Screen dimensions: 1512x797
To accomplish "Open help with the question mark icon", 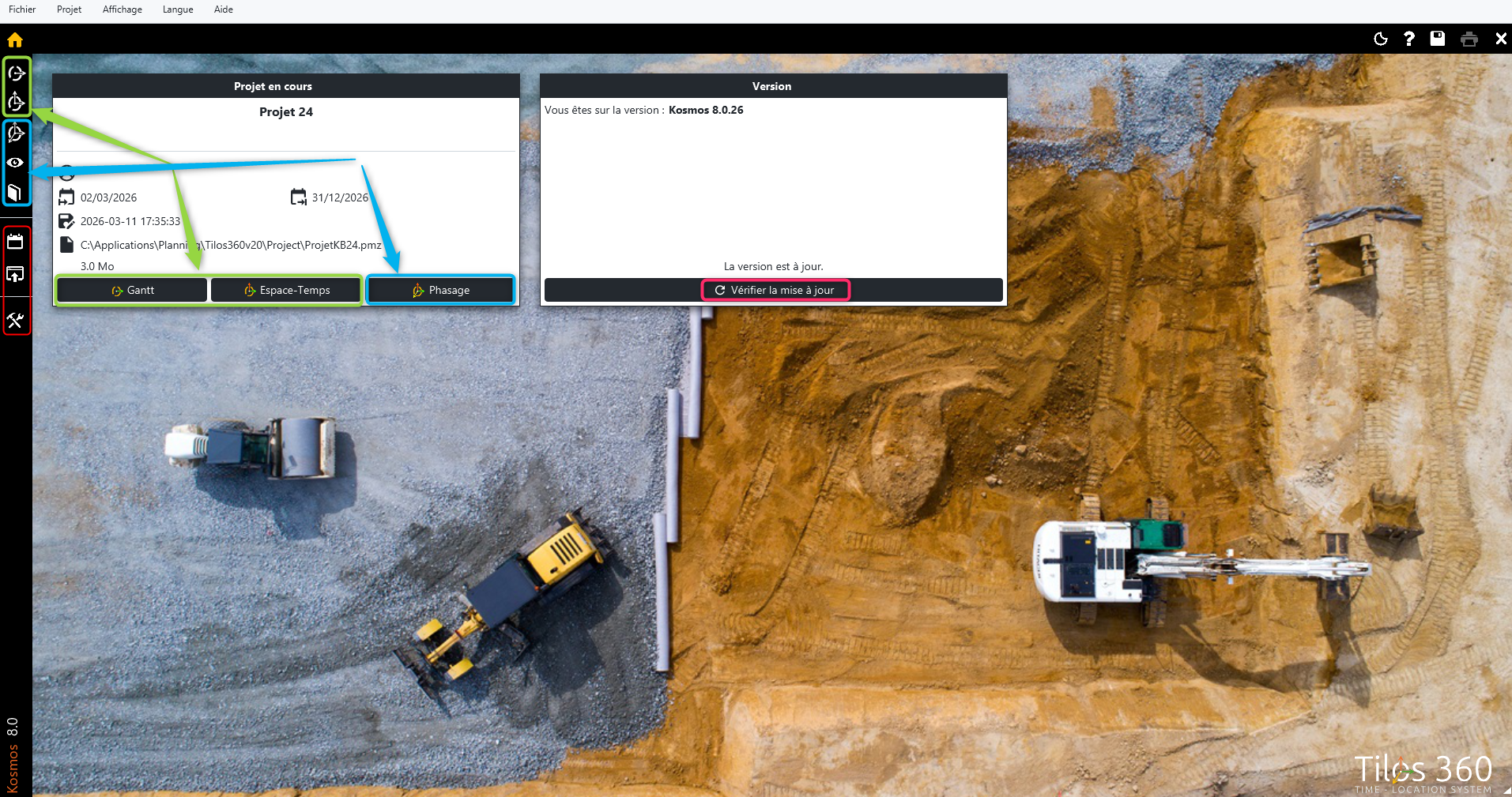I will pos(1408,39).
